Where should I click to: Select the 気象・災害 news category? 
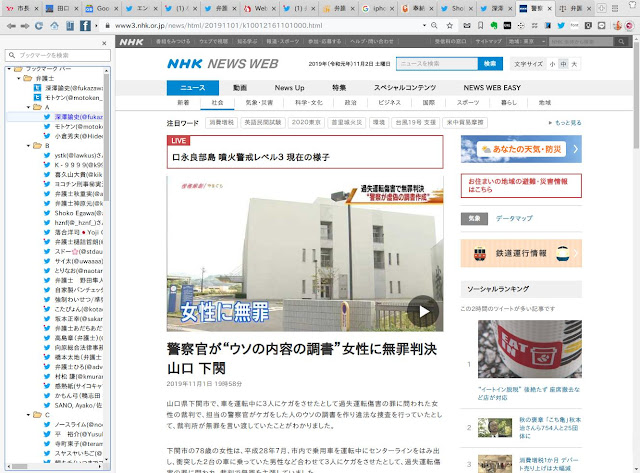[259, 103]
